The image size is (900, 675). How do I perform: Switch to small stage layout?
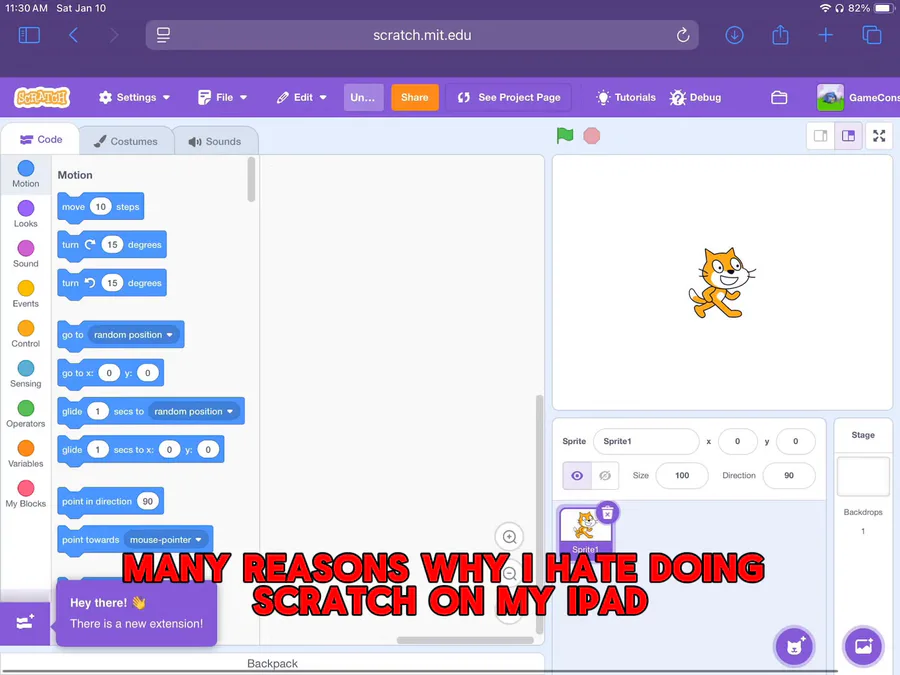821,136
